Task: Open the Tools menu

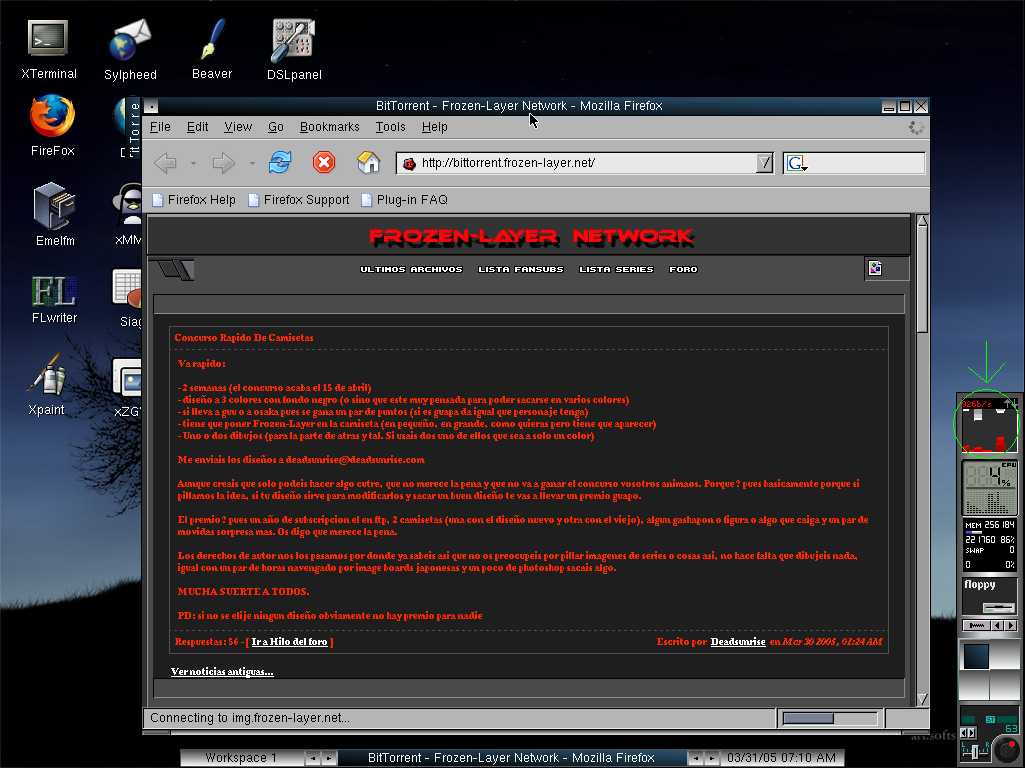Action: (390, 127)
